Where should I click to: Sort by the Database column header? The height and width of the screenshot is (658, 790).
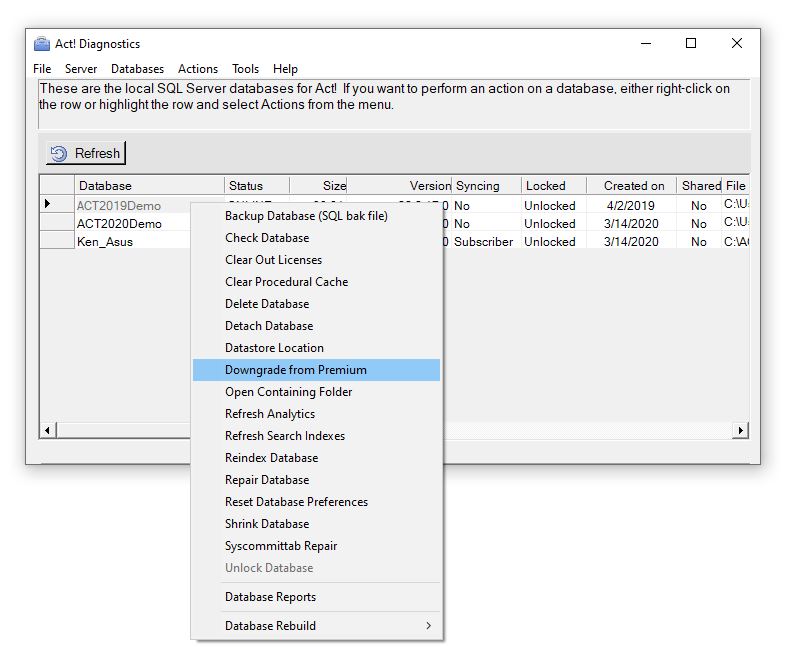coord(149,186)
